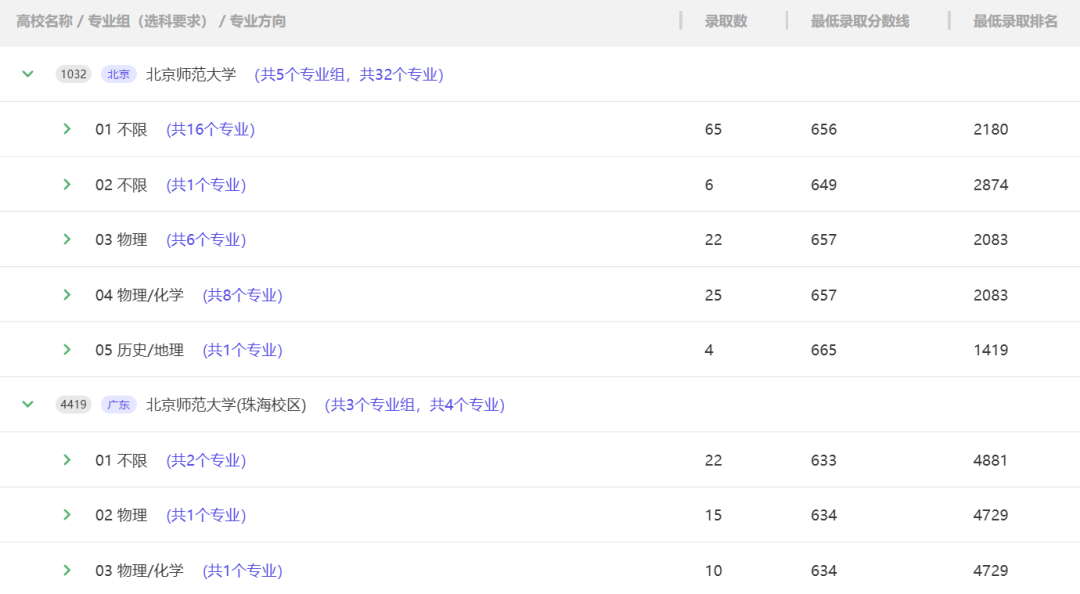Click the 4419 school code badge
1080x594 pixels.
(73, 404)
